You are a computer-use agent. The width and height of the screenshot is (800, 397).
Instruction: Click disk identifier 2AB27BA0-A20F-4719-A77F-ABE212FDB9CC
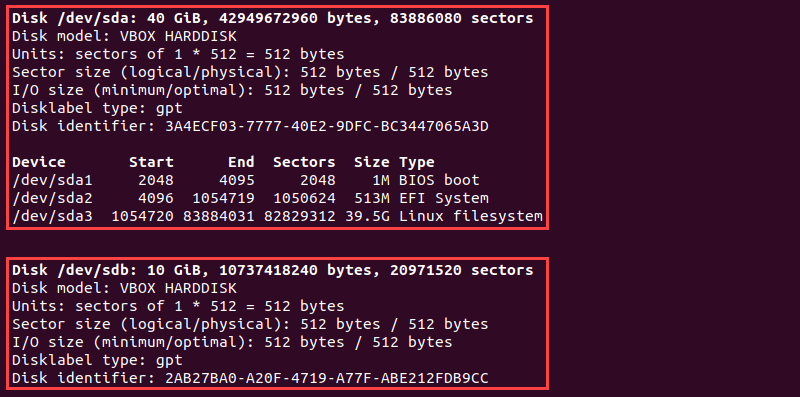[x=327, y=378]
